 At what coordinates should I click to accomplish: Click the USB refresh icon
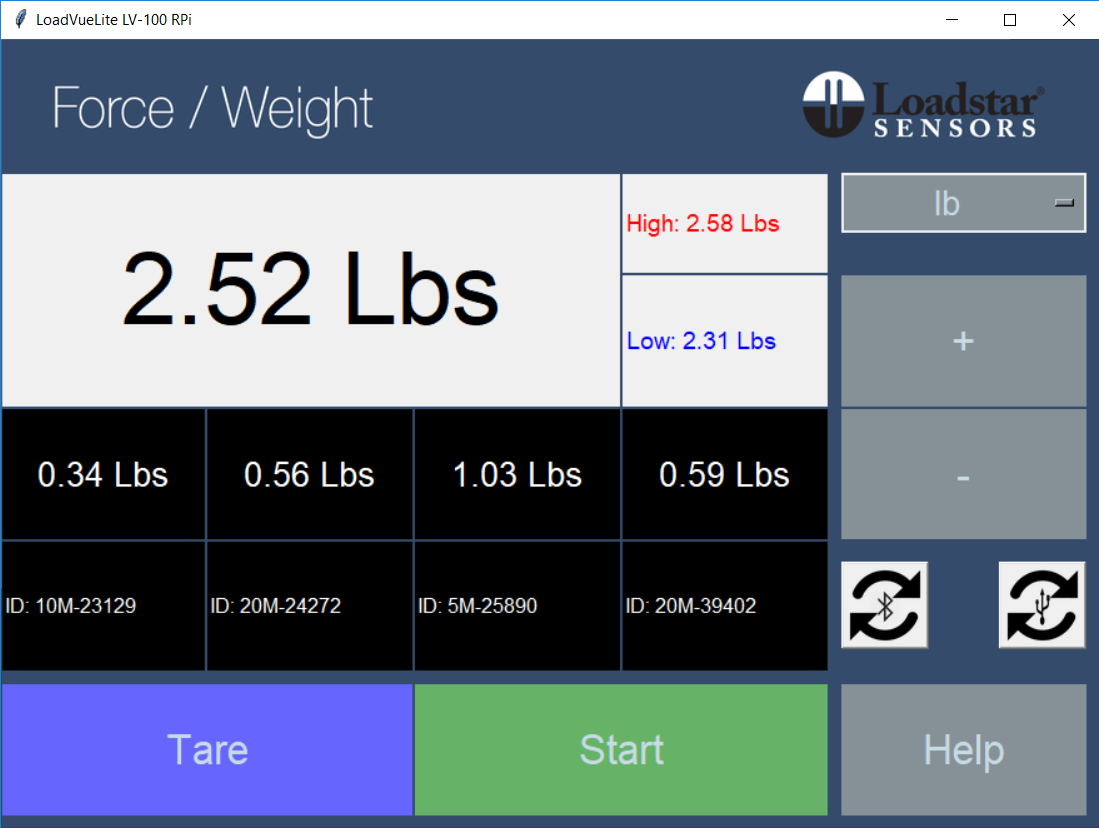coord(1042,605)
